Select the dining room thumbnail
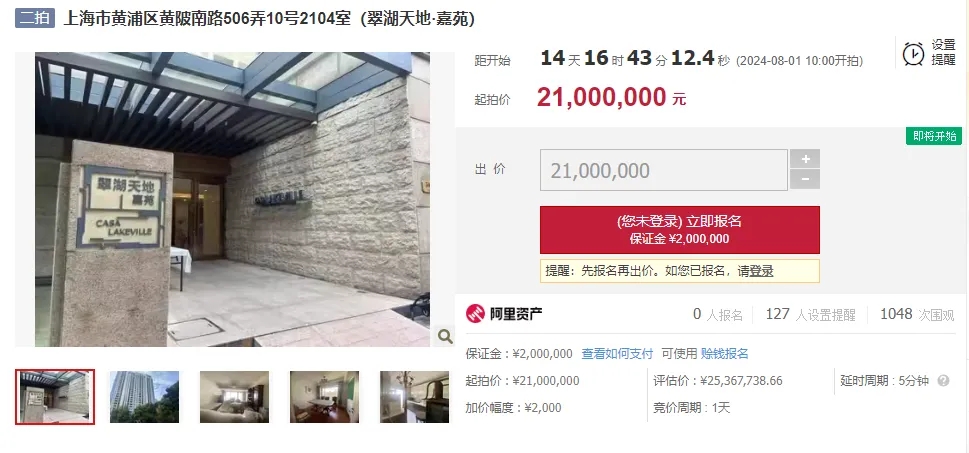Viewport: 969px width, 453px height. pos(324,397)
